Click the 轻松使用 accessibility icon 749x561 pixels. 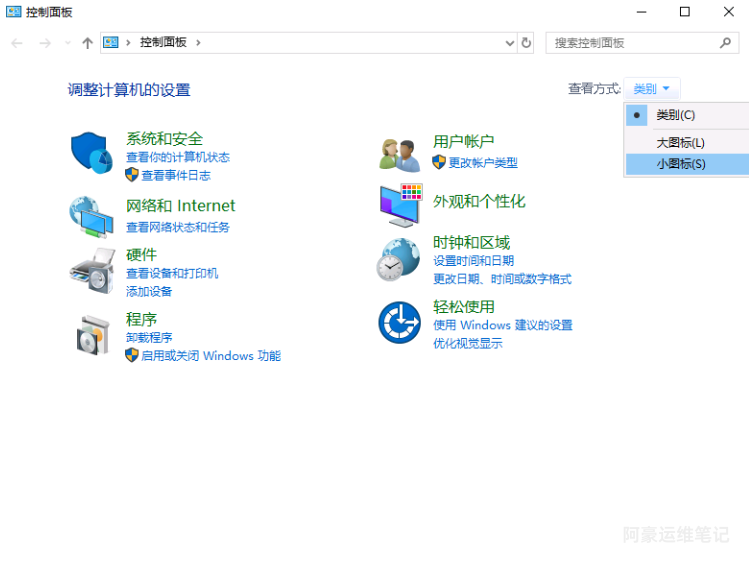coord(399,323)
